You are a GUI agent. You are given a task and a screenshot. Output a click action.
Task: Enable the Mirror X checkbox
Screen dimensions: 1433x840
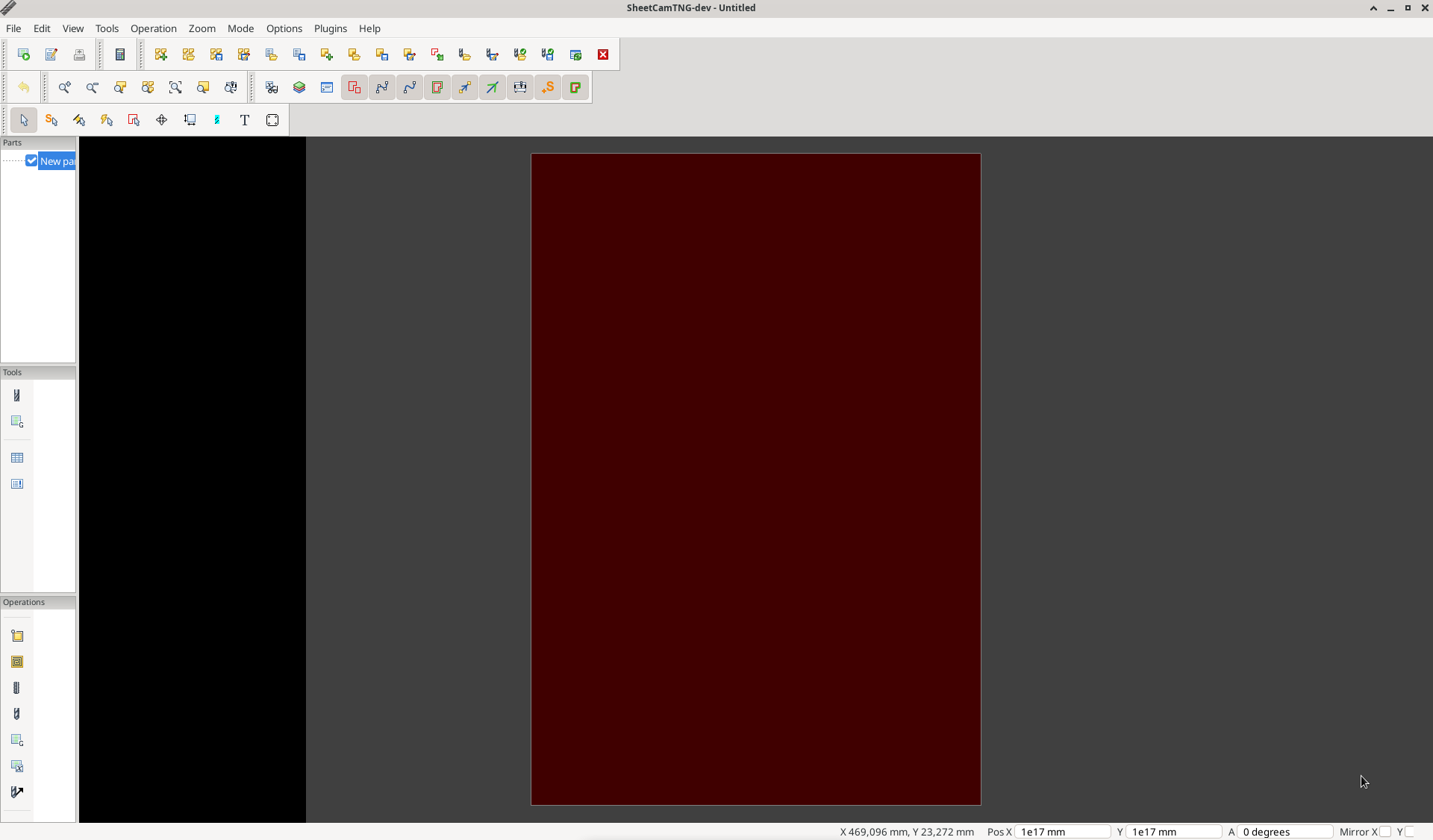click(x=1385, y=832)
